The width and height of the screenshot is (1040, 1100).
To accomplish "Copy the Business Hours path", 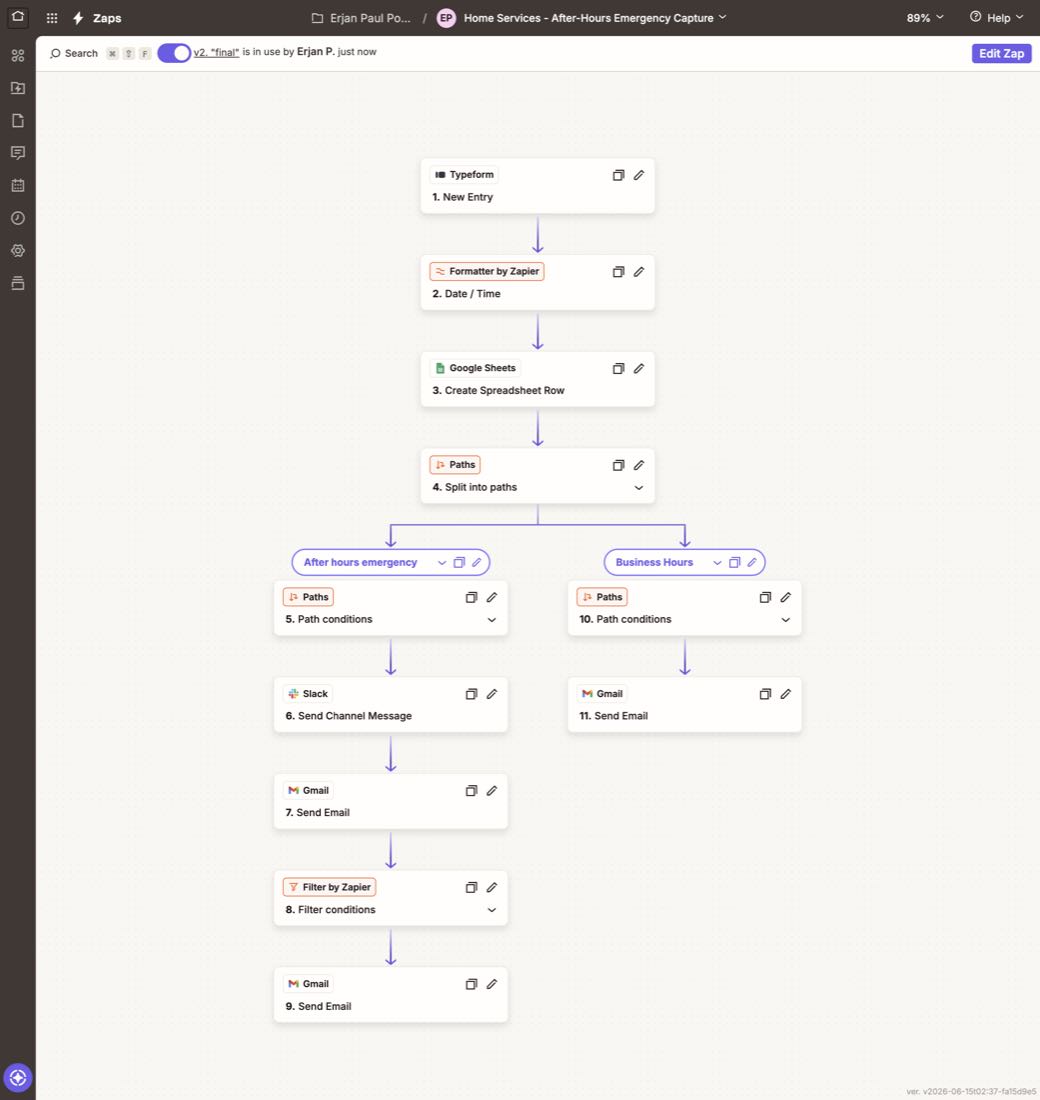I will 735,563.
